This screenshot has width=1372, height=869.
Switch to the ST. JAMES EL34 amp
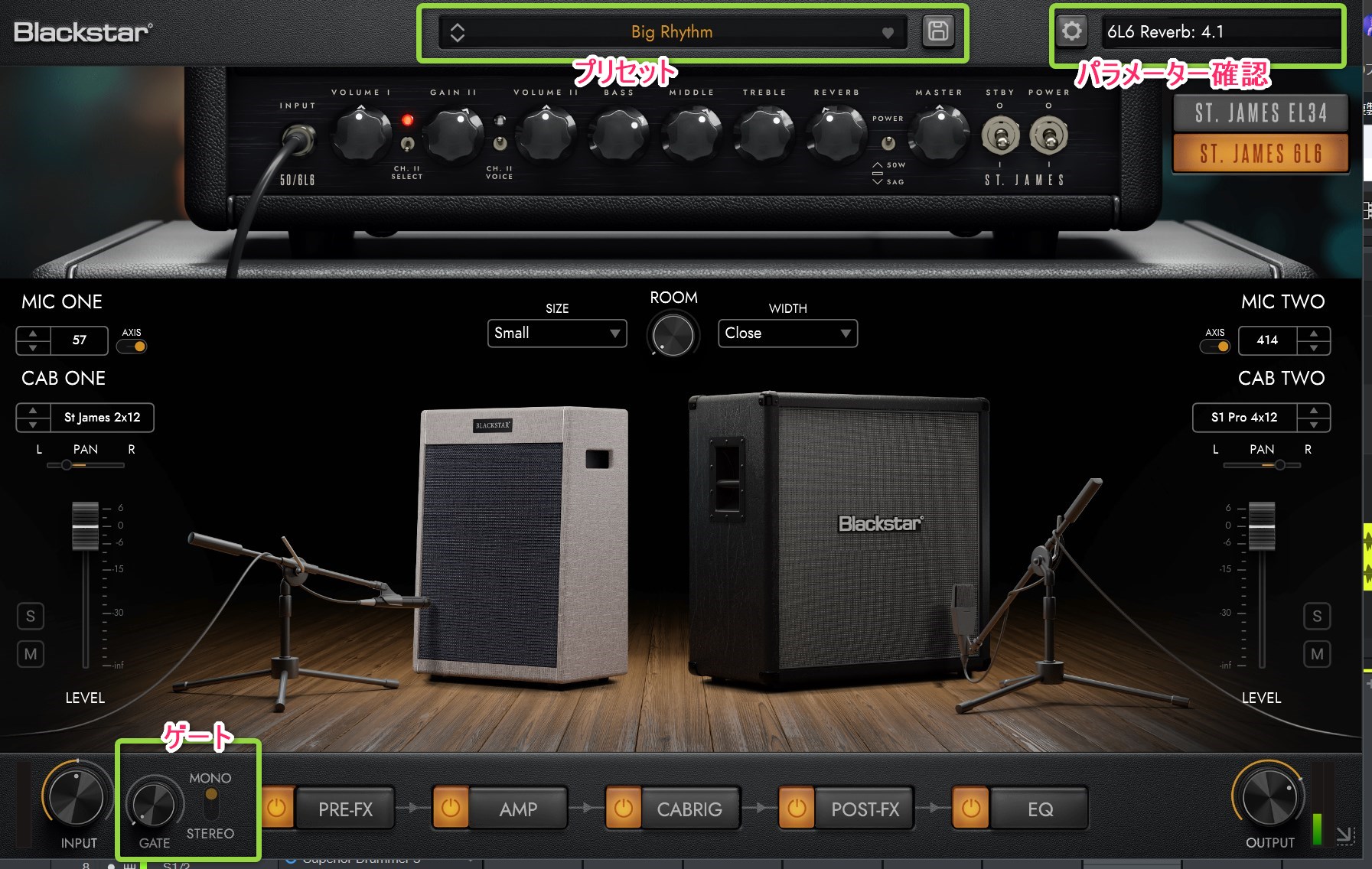[1260, 113]
